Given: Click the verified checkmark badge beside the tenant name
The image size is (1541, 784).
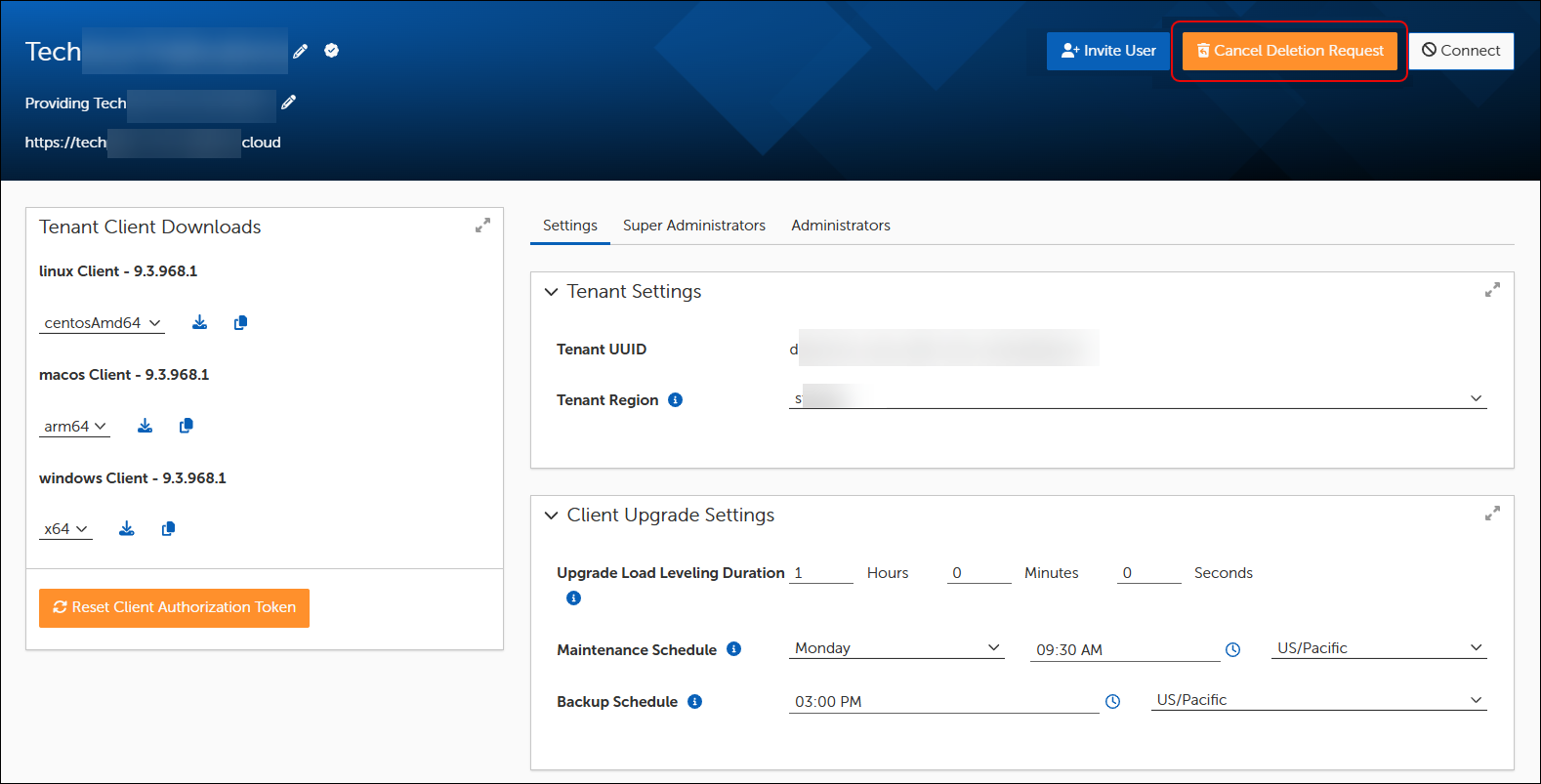Looking at the screenshot, I should pyautogui.click(x=332, y=51).
